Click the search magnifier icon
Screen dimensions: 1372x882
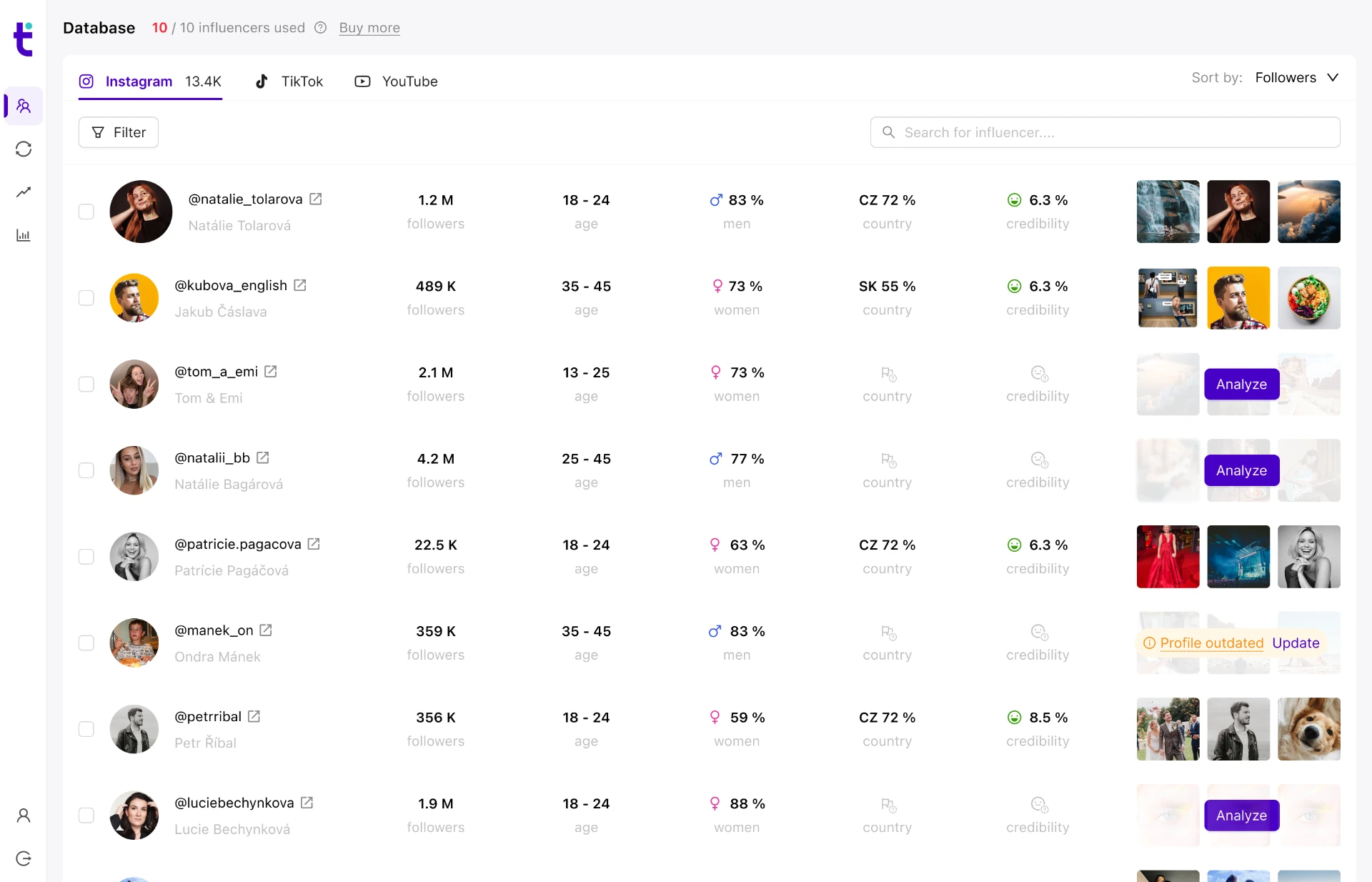point(888,132)
